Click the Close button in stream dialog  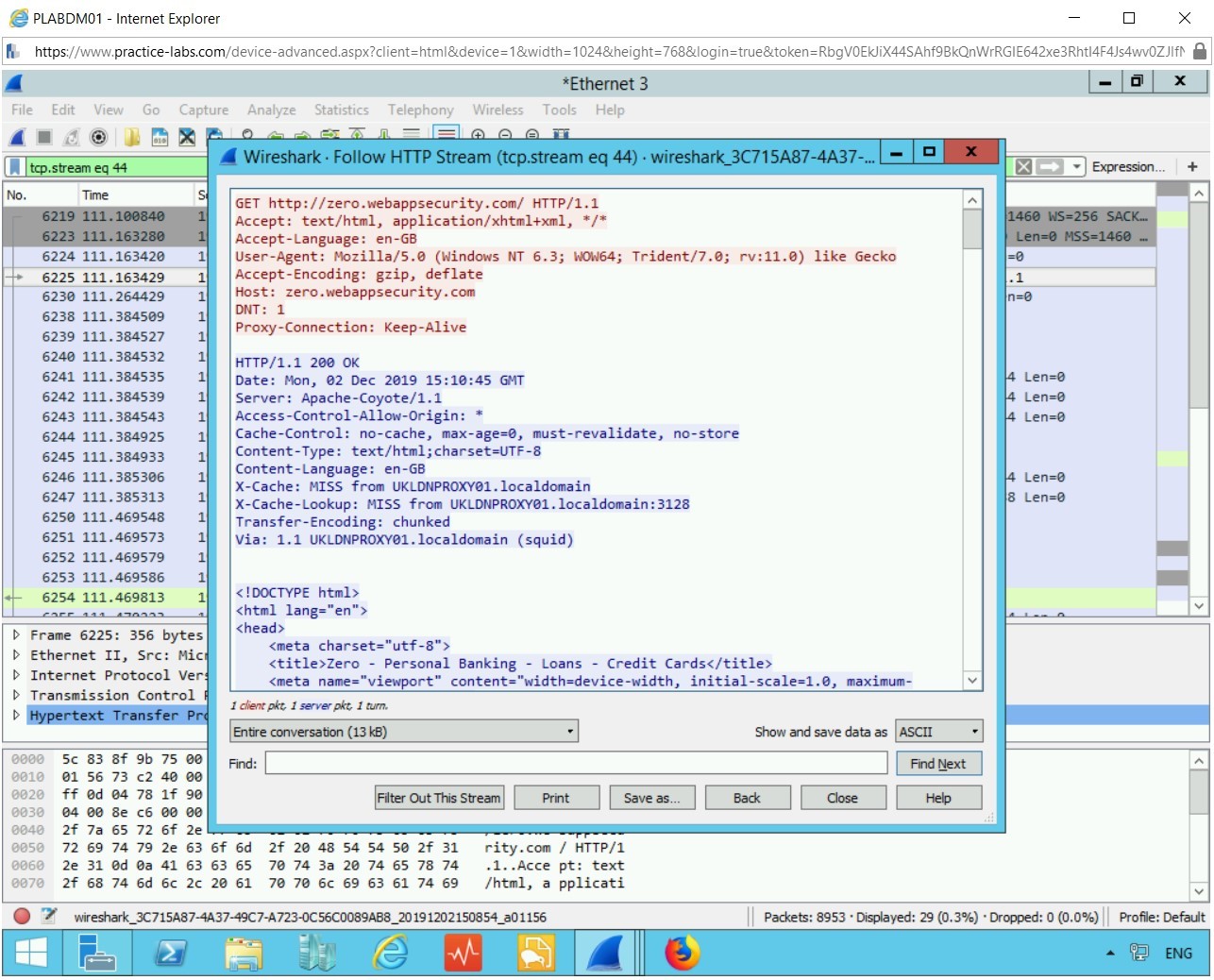842,798
